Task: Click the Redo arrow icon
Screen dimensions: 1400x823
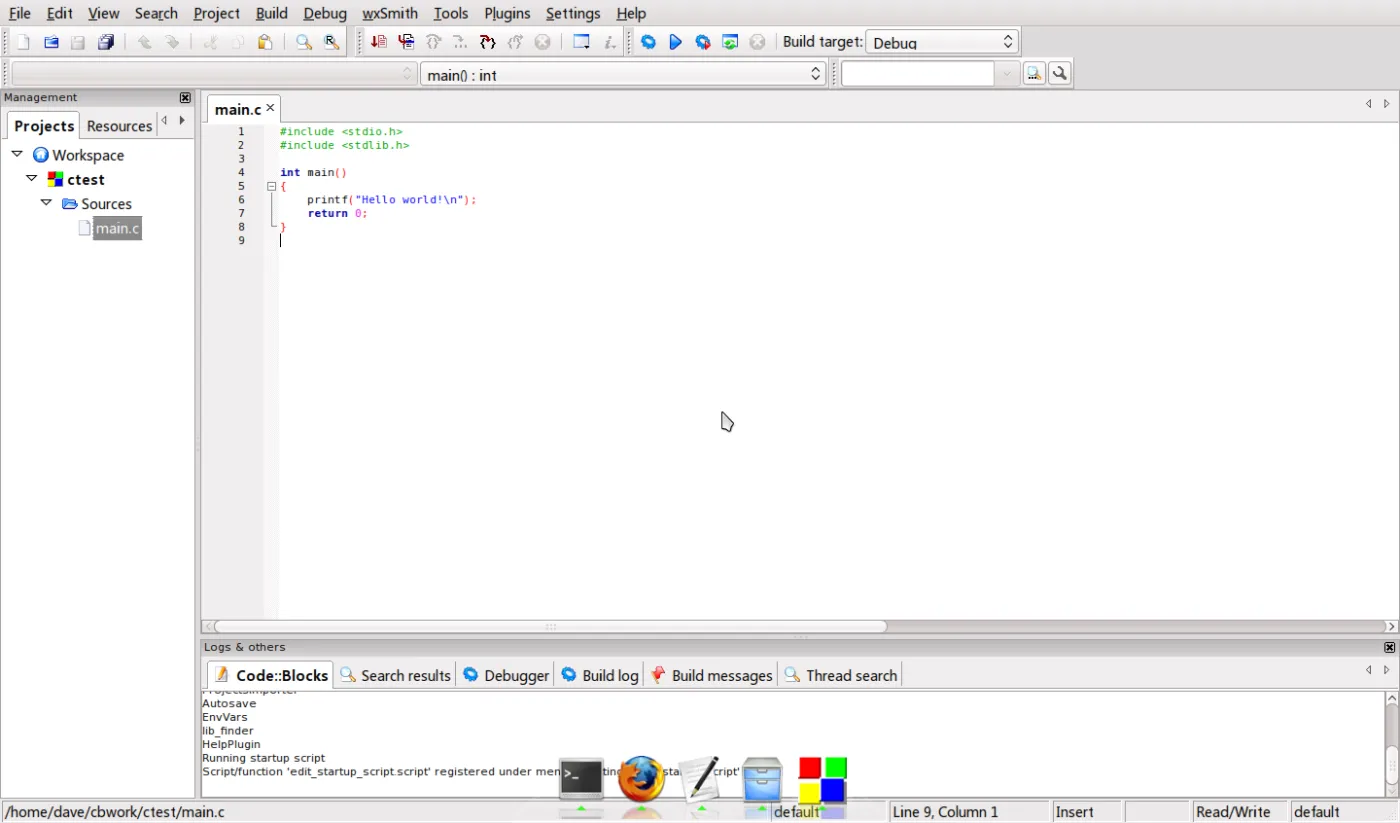Action: 172,42
